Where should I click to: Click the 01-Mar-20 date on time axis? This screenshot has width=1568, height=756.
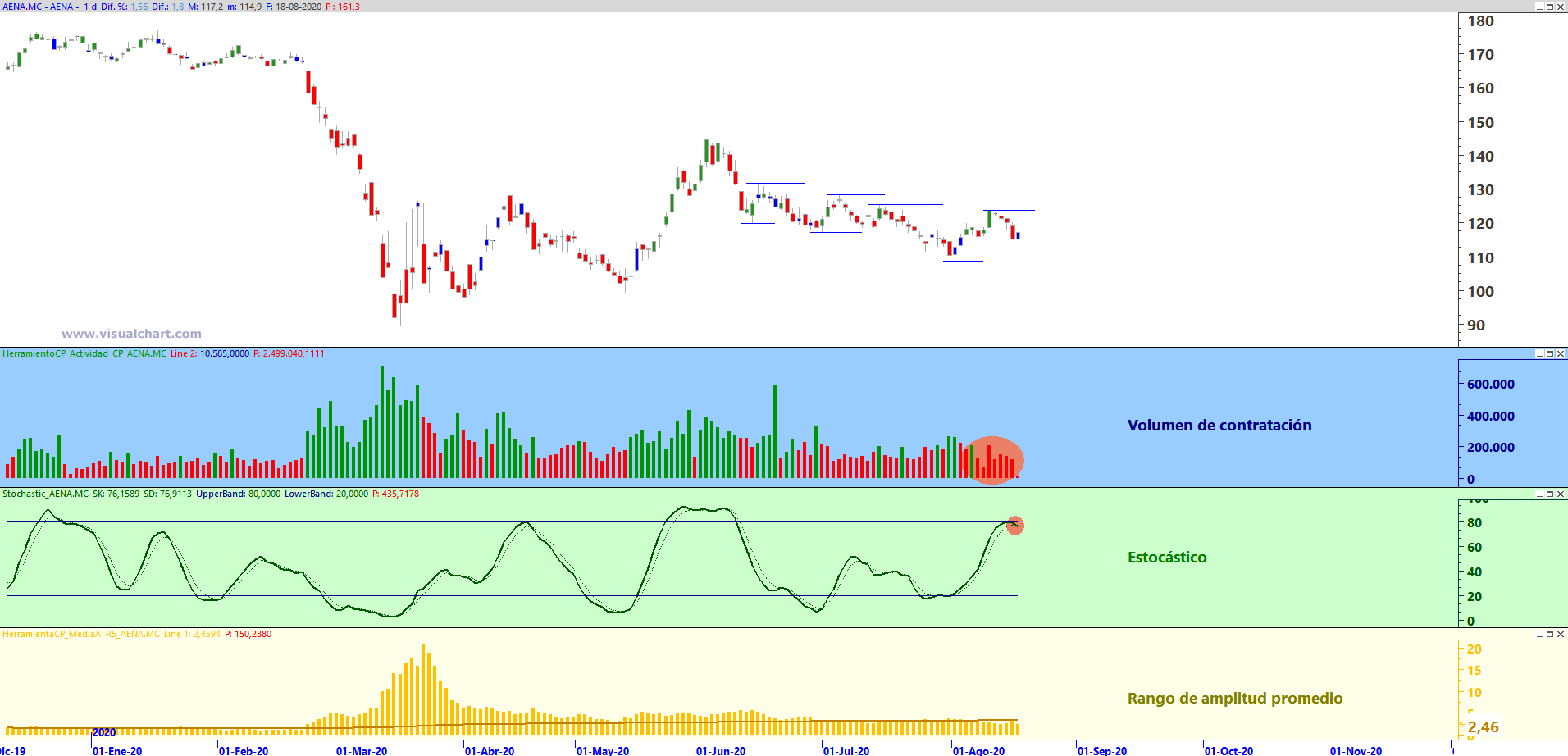coord(362,750)
